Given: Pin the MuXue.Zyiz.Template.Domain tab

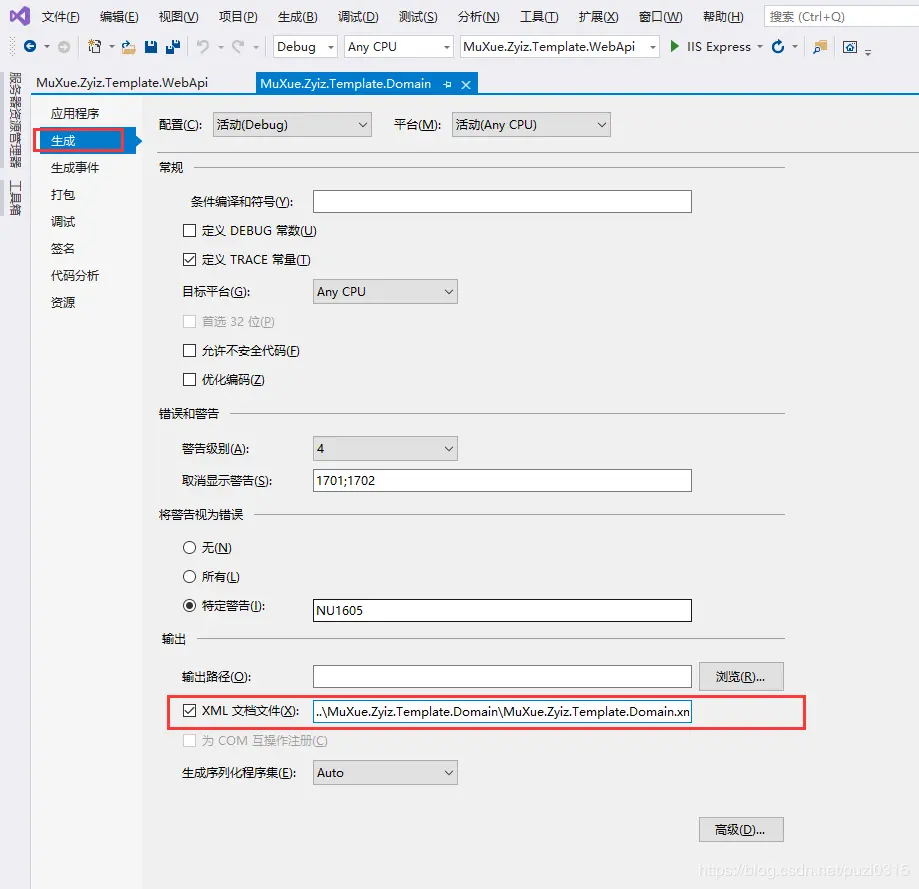Looking at the screenshot, I should pos(447,84).
